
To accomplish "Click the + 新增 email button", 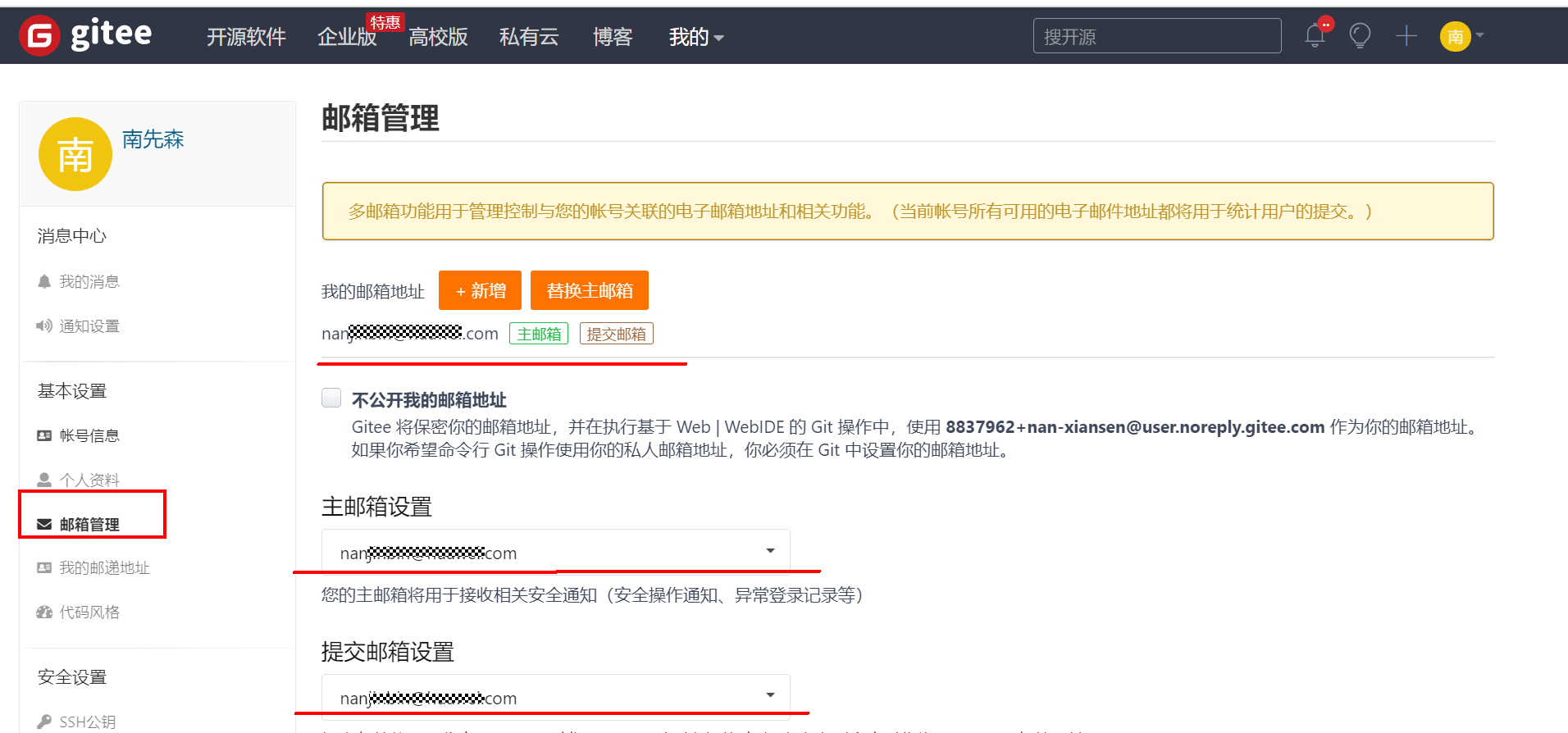I will coord(480,290).
